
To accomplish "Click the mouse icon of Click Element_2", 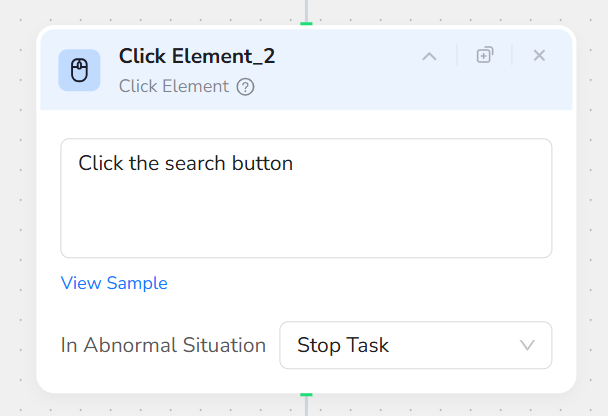I will pos(80,70).
